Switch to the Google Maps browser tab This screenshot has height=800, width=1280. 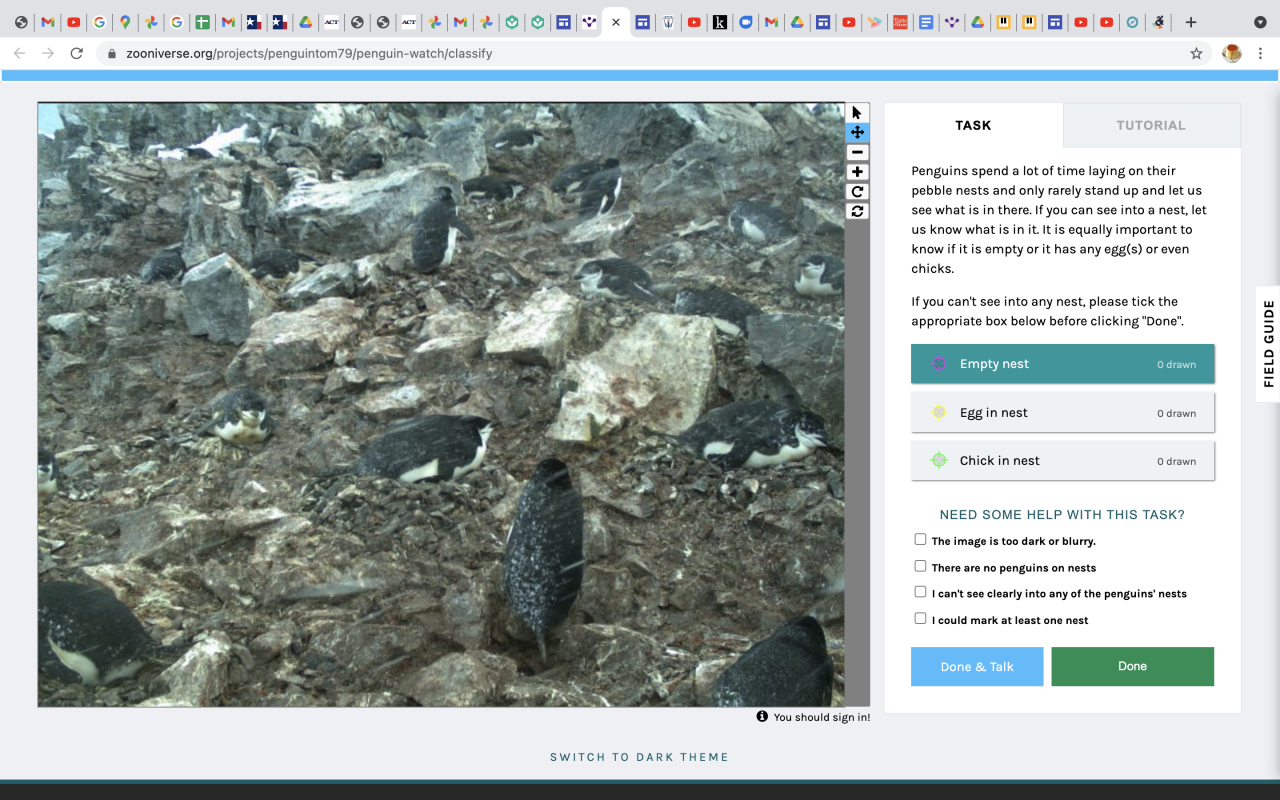tap(125, 22)
